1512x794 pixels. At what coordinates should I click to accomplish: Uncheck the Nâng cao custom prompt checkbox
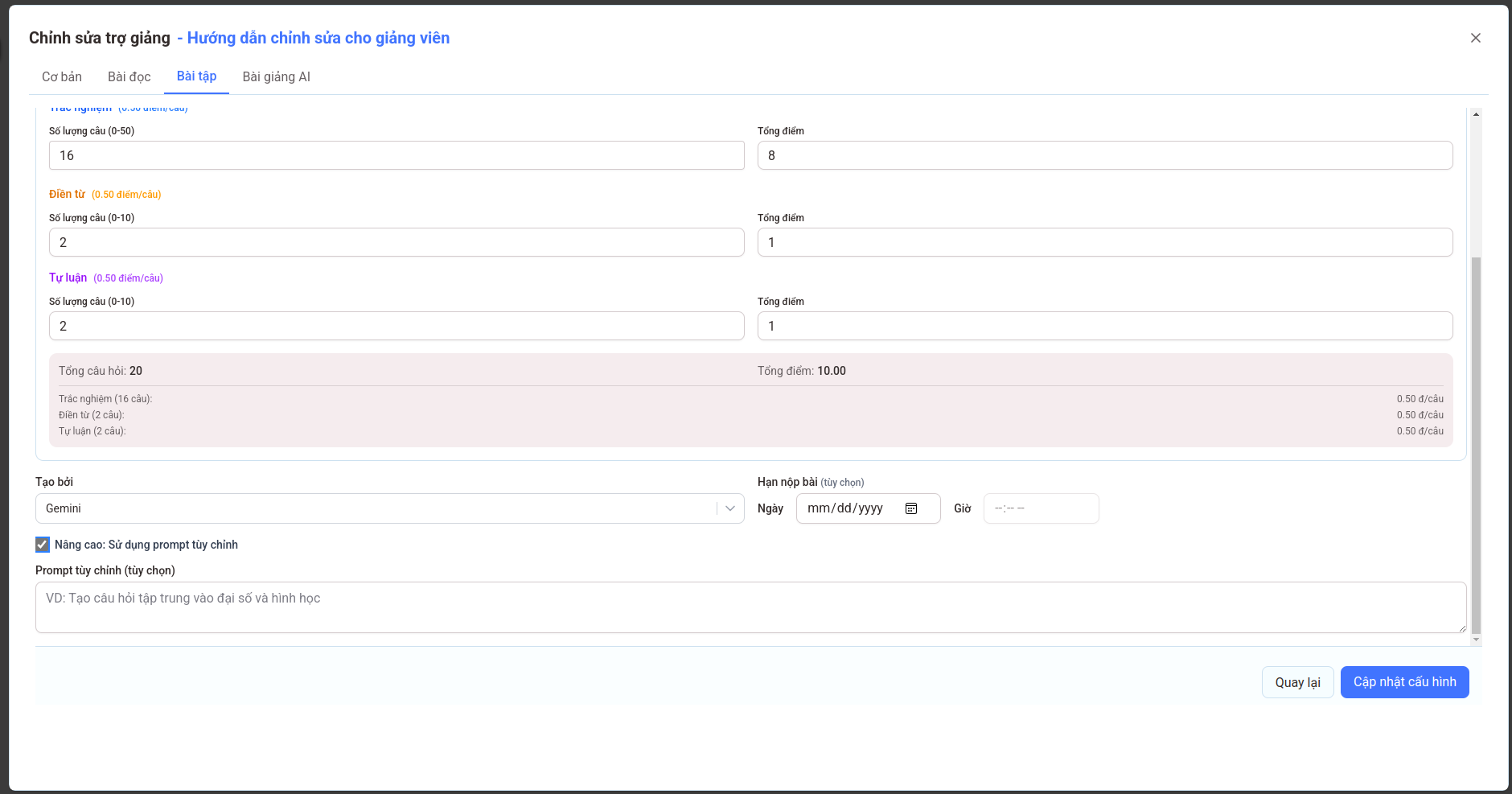[43, 545]
